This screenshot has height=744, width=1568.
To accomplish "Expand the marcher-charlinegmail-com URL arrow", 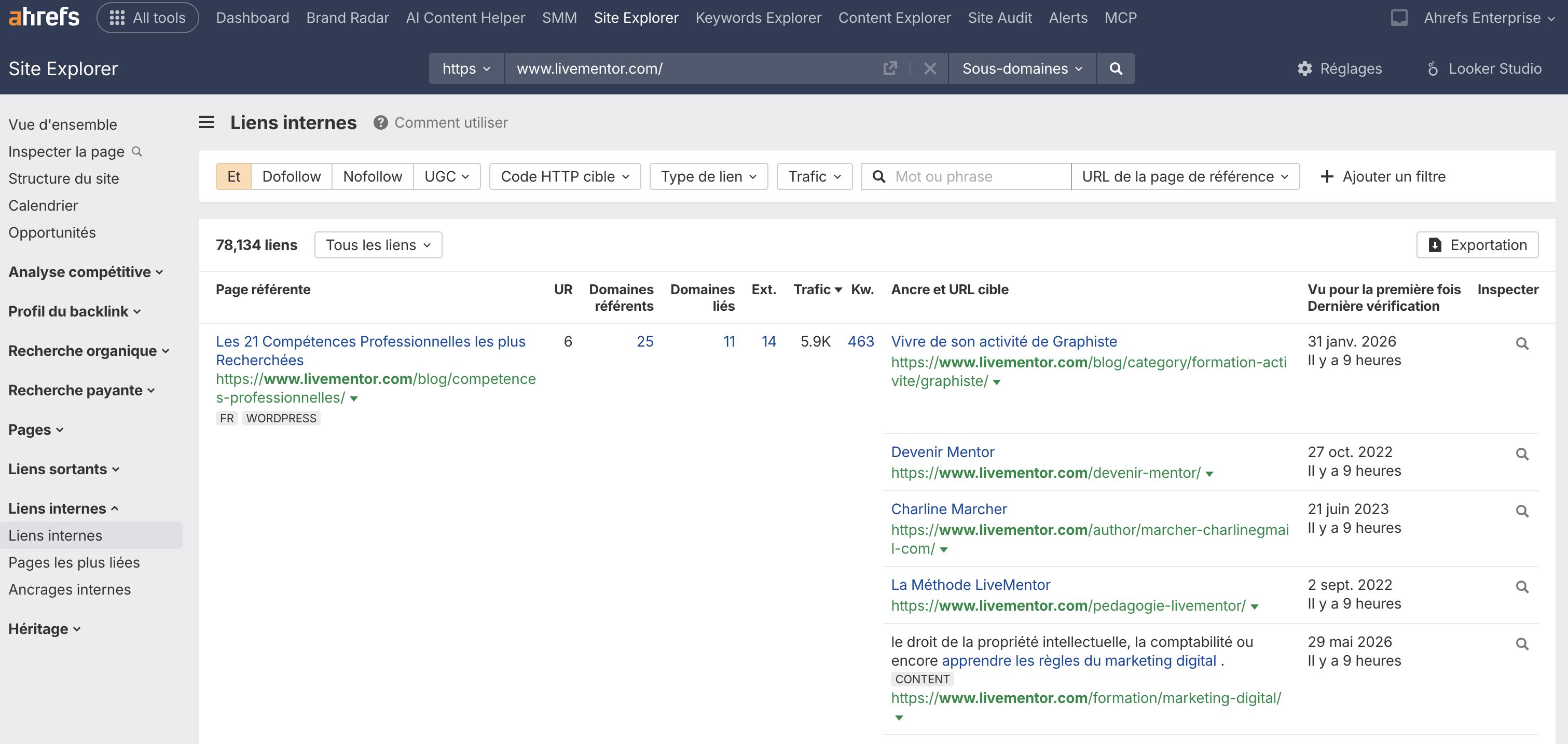I will point(943,550).
